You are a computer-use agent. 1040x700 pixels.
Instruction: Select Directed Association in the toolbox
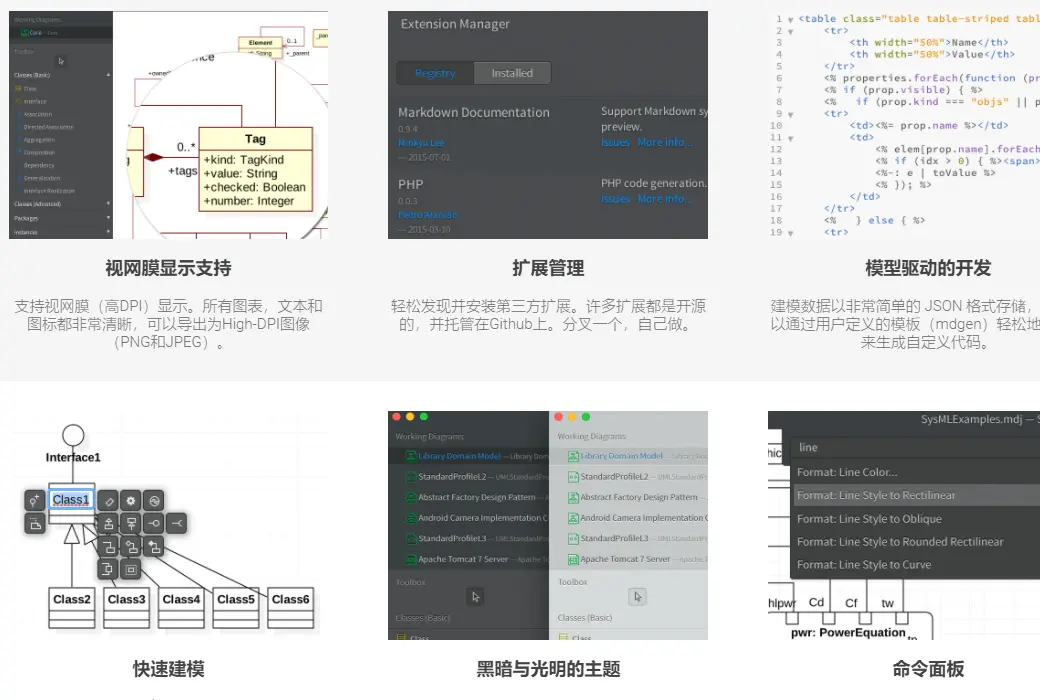[48, 127]
